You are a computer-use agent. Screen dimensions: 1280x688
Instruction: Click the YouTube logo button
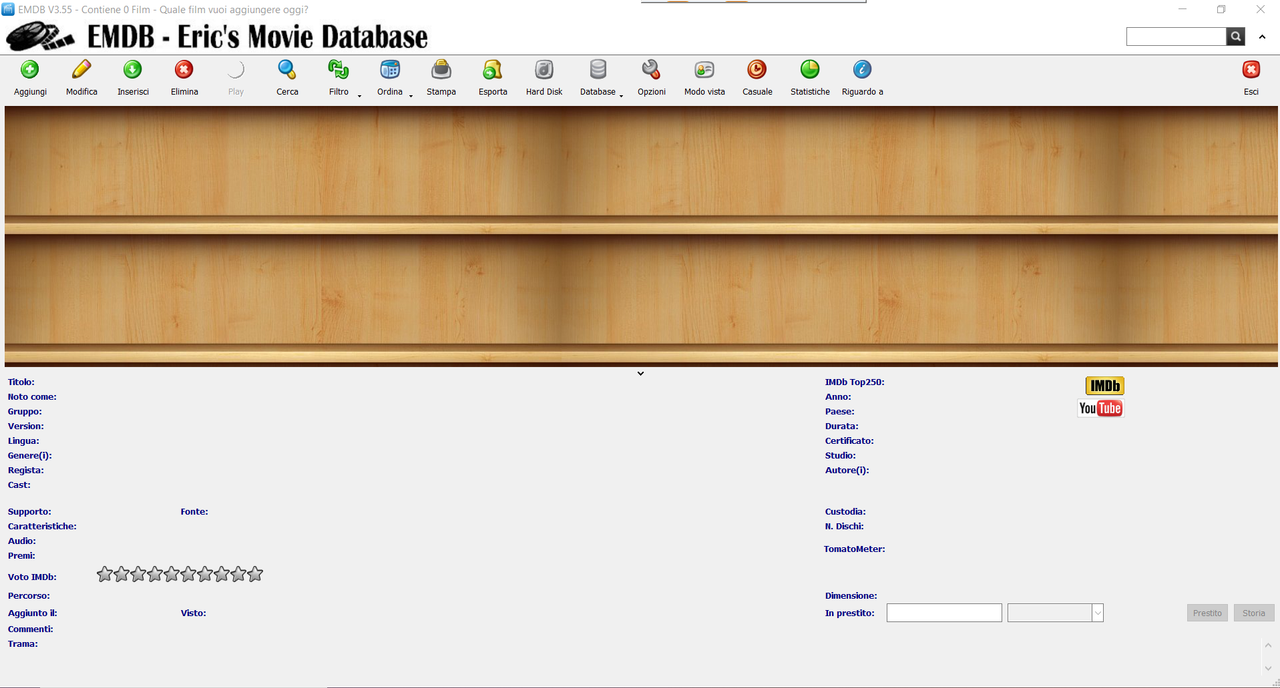pyautogui.click(x=1100, y=408)
